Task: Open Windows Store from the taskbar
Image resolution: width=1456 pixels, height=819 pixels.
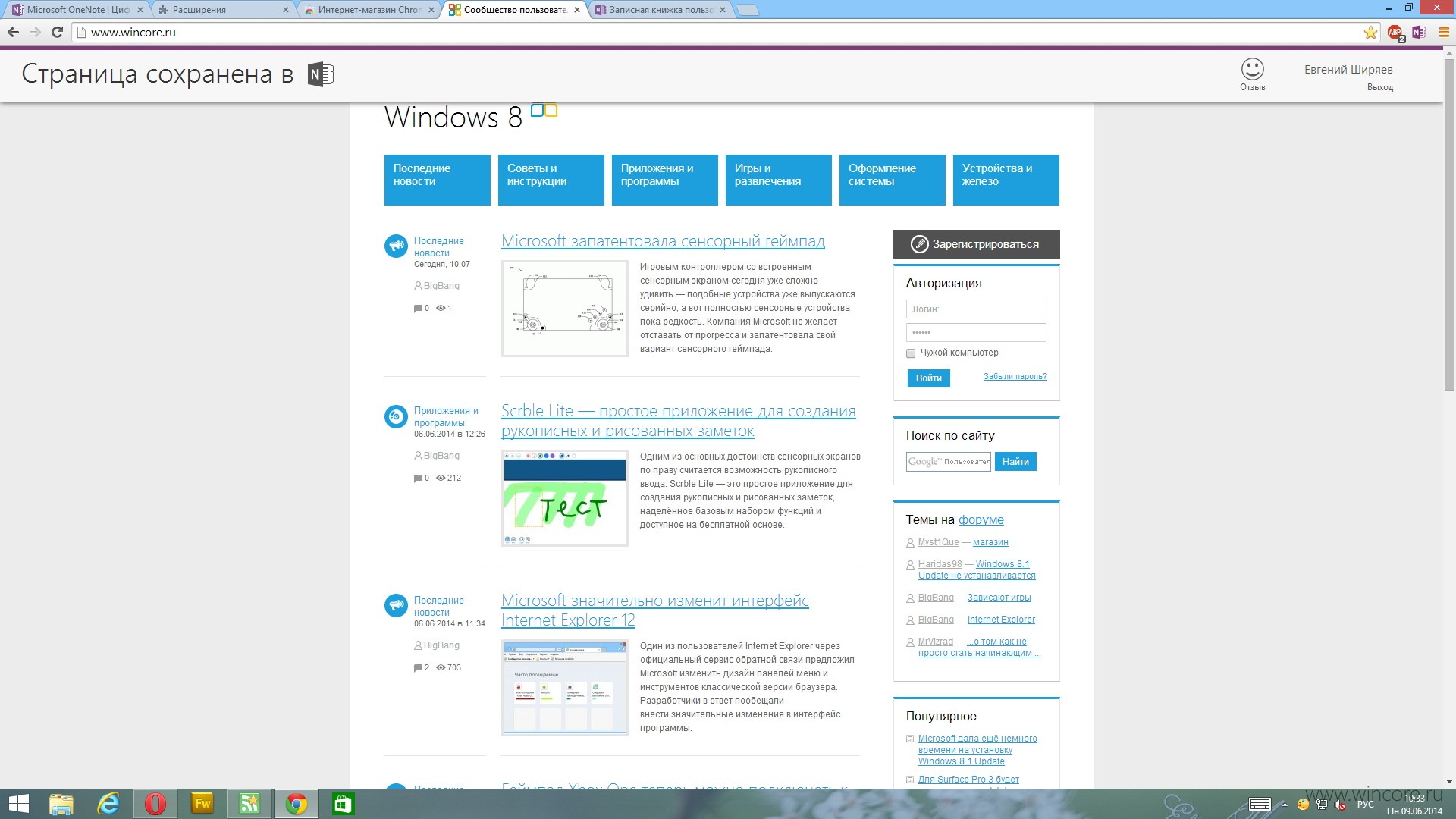Action: [344, 804]
